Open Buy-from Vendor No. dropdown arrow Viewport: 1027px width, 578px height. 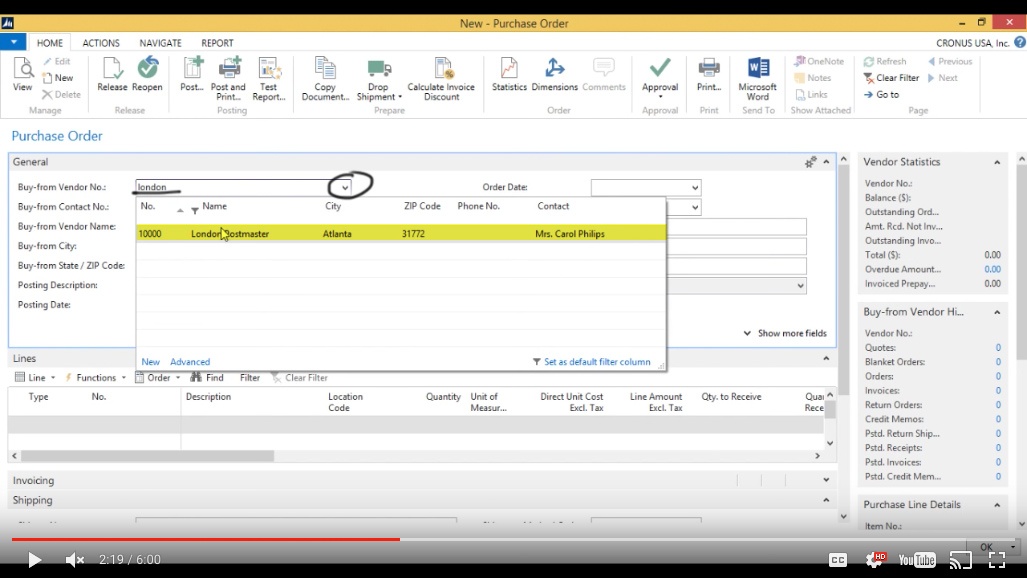[345, 187]
